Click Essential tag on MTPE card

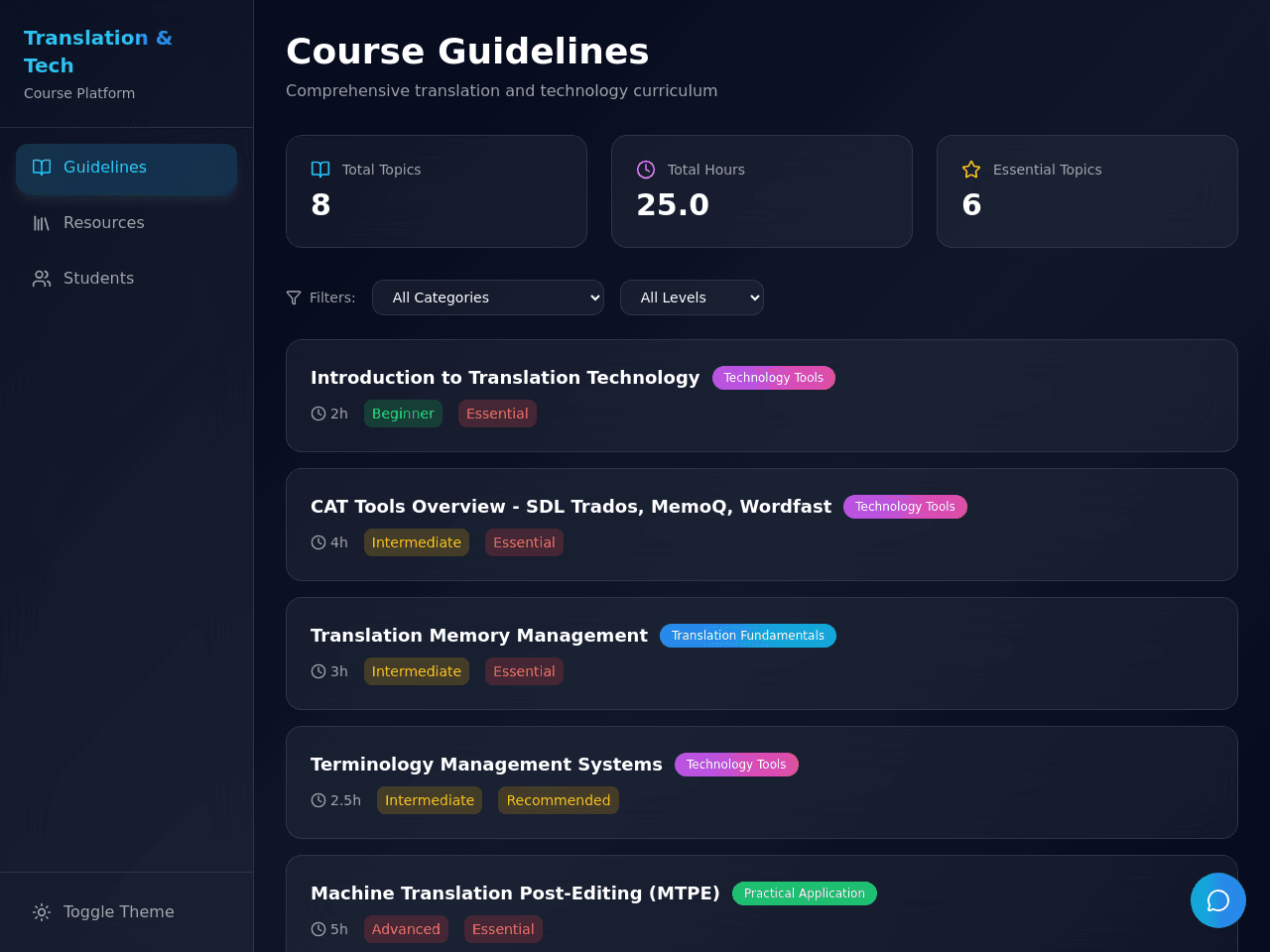coord(503,929)
